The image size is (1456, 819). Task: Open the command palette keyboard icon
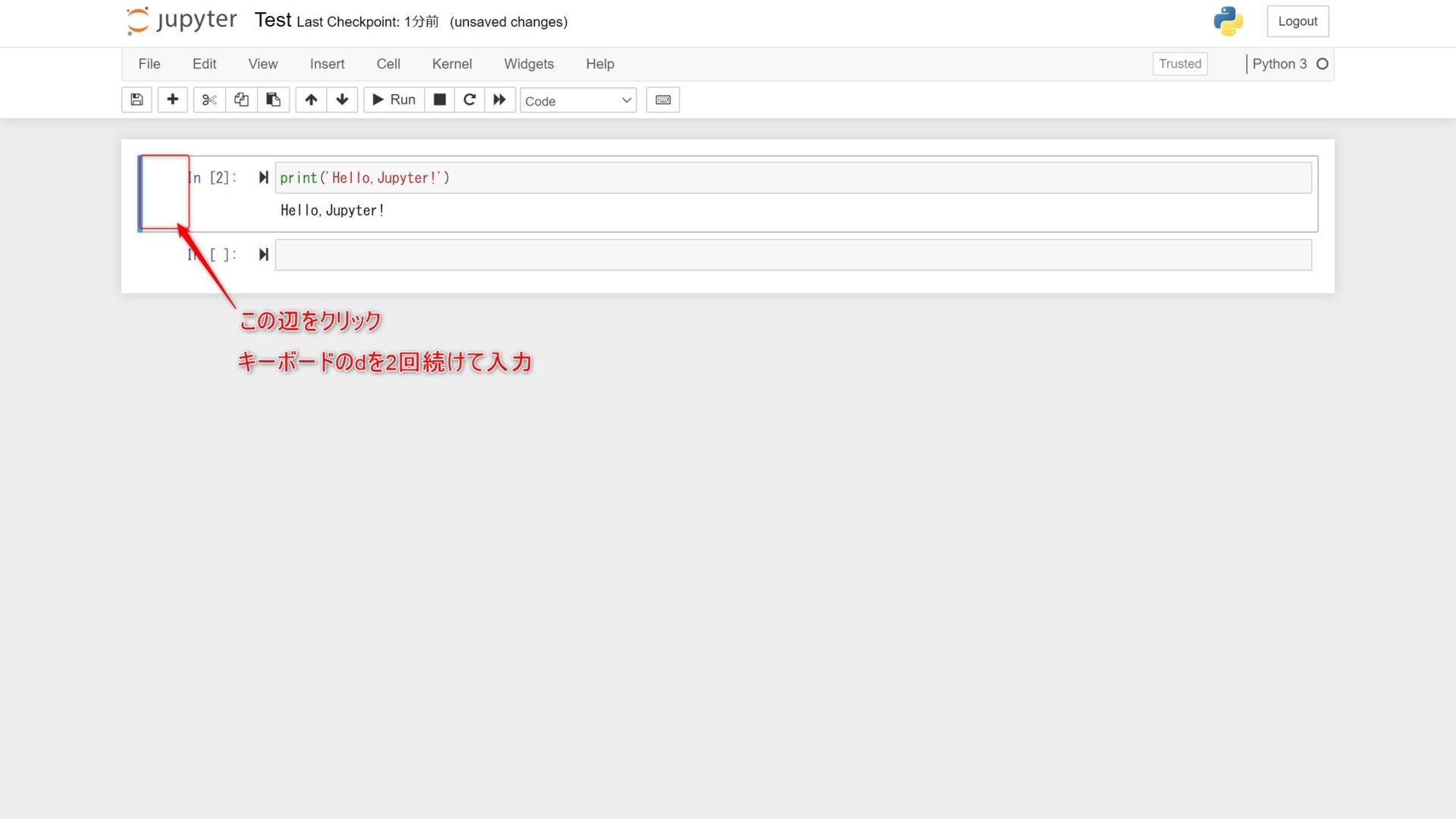663,99
